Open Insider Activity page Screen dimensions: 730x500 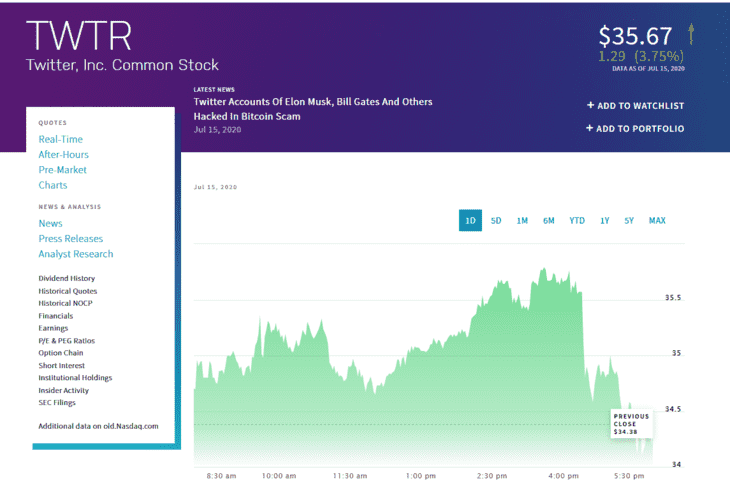click(x=63, y=390)
